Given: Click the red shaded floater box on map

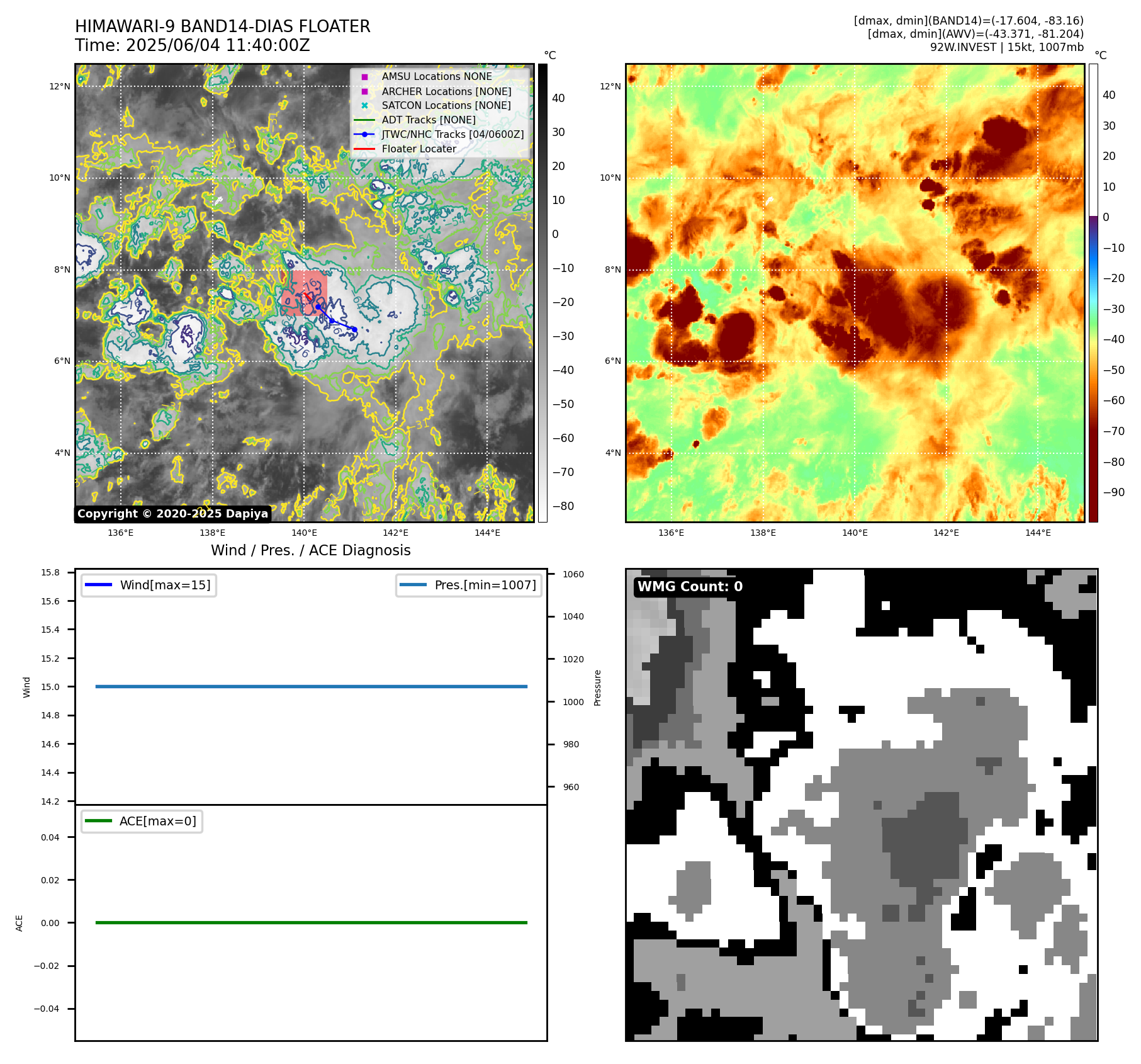Looking at the screenshot, I should pyautogui.click(x=304, y=293).
